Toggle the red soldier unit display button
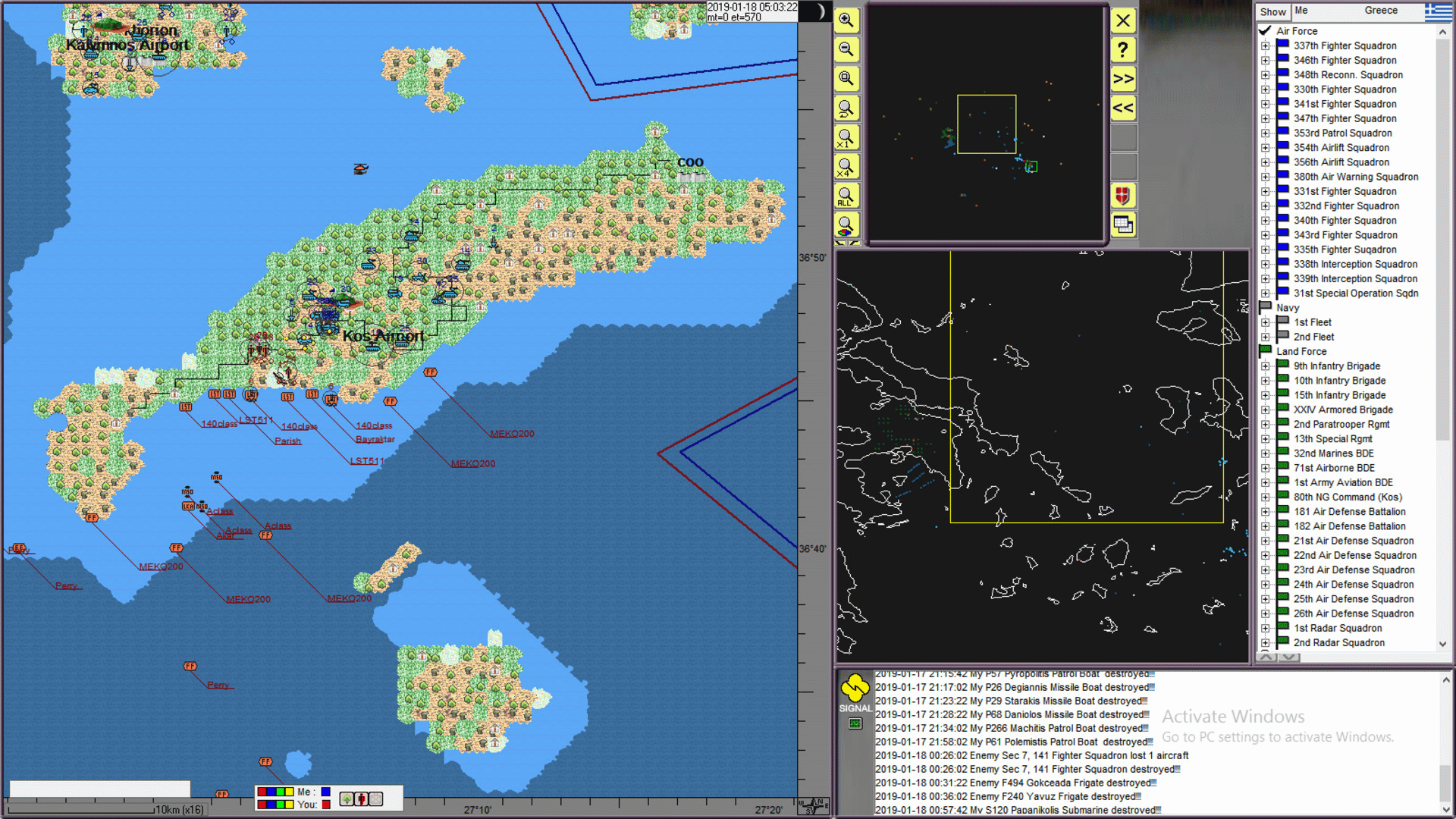 coord(362,799)
